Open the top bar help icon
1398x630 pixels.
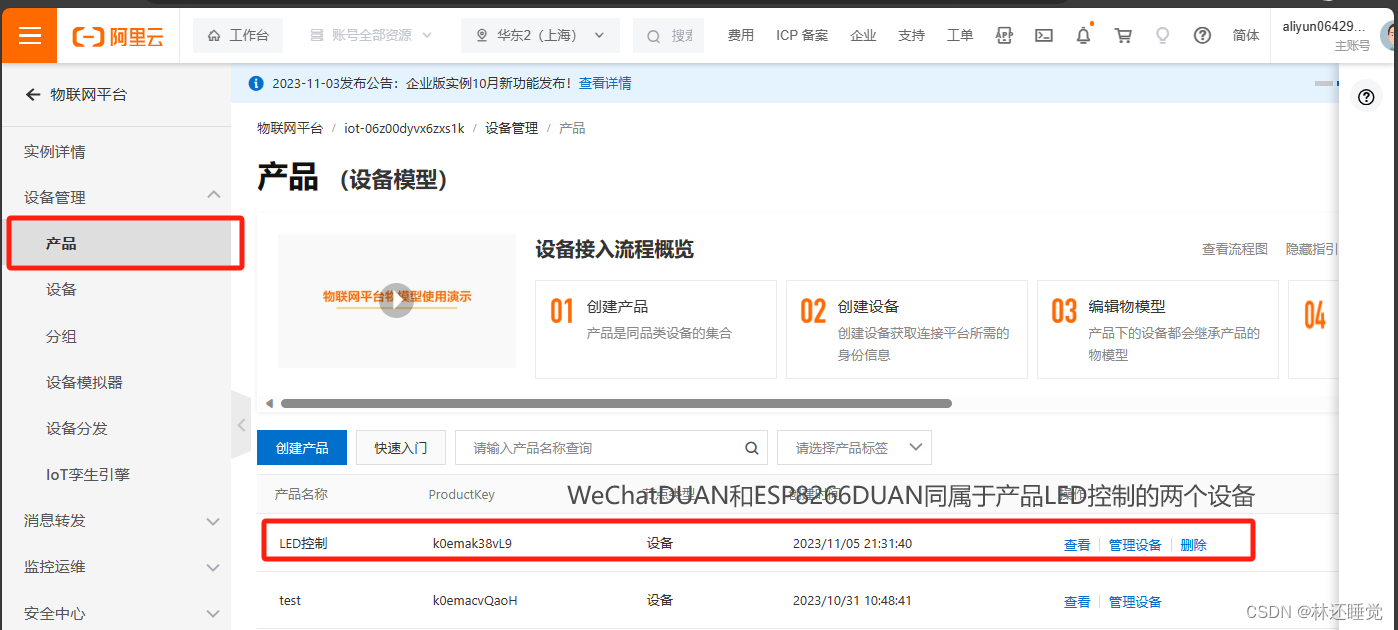(1202, 35)
